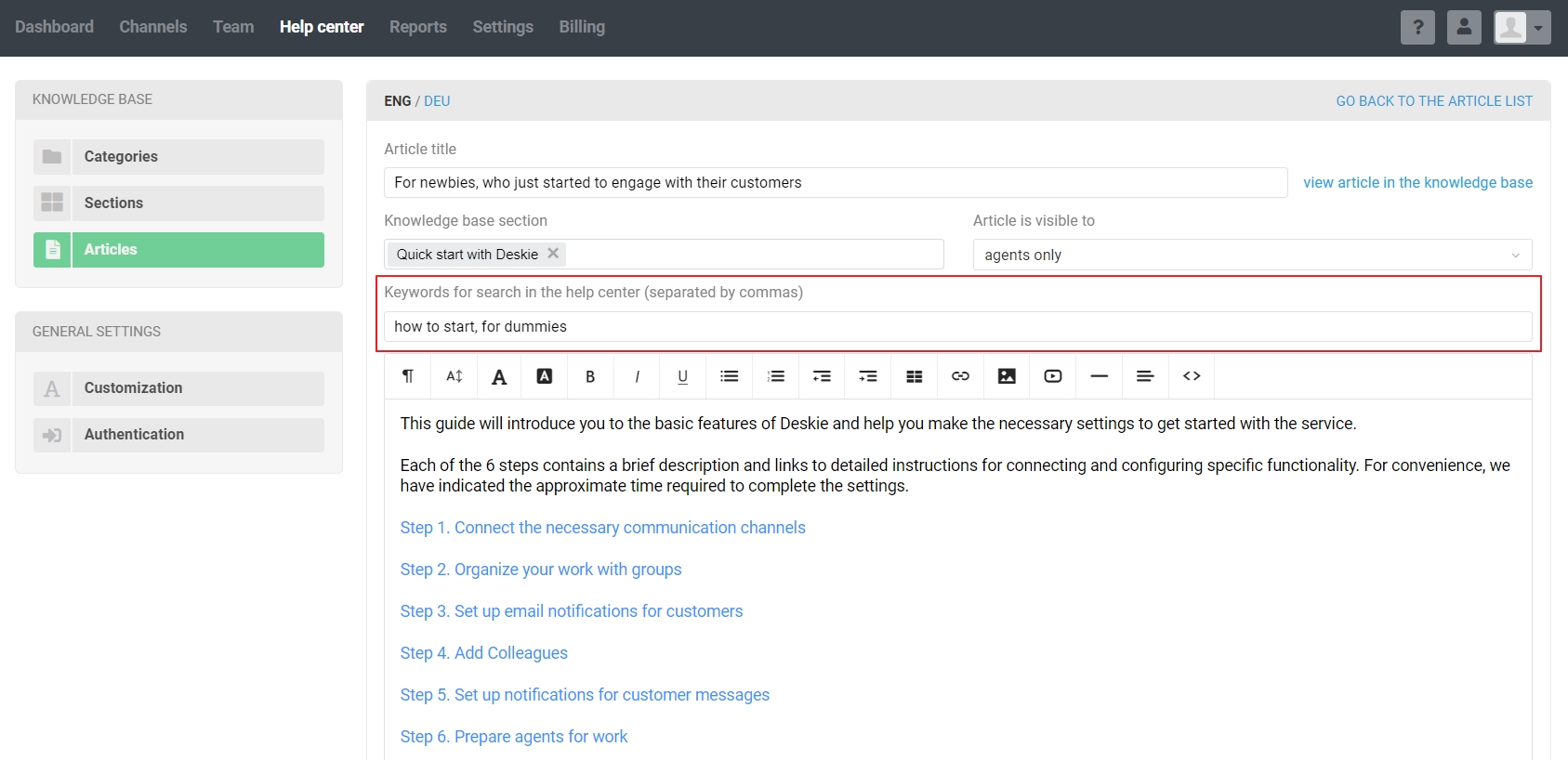The height and width of the screenshot is (760, 1568).
Task: Click the Authentication arrow icon
Action: click(x=52, y=435)
